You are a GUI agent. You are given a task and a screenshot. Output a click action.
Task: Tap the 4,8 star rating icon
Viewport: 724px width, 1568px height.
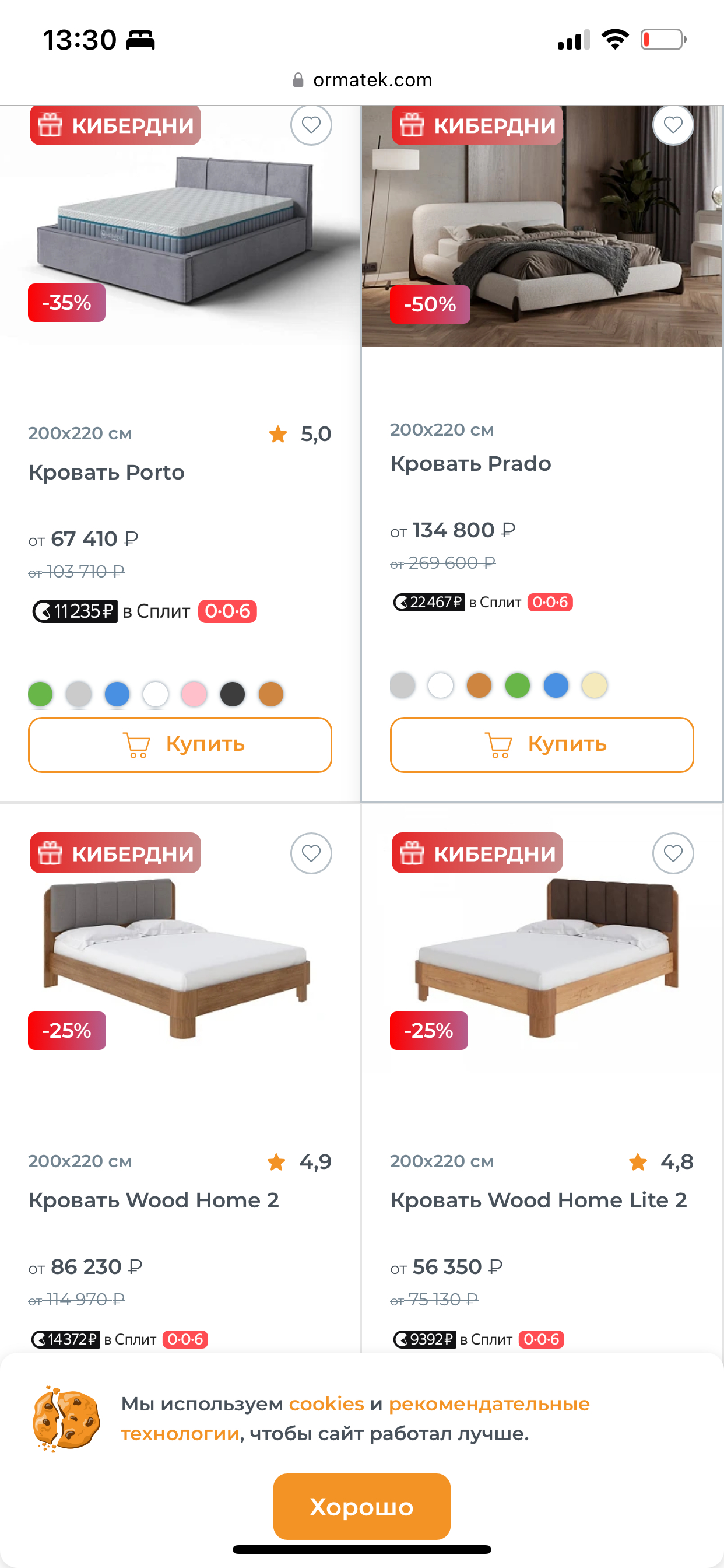coord(638,1162)
